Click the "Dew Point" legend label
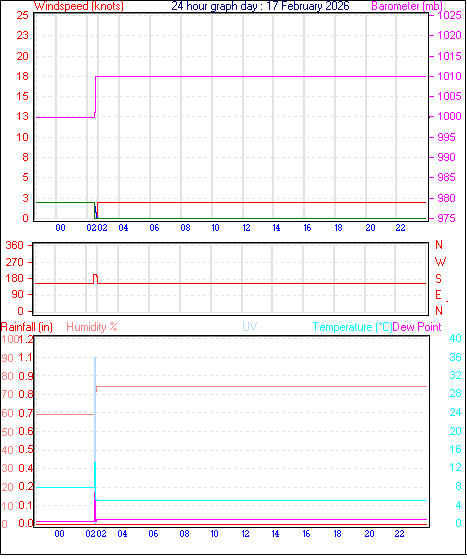This screenshot has height=559, width=467. pyautogui.click(x=417, y=327)
